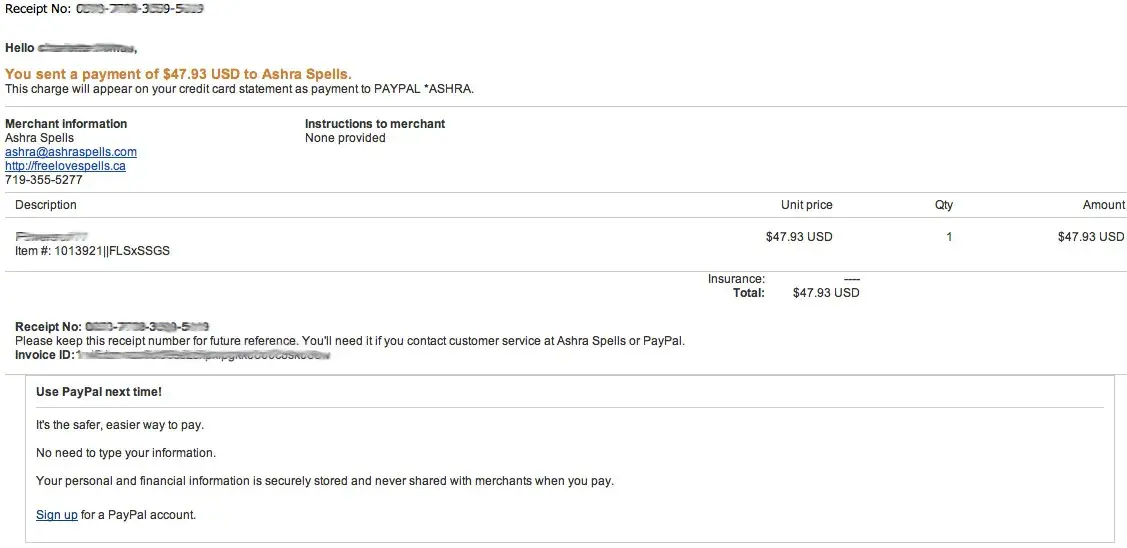
Task: Click the Invoice ID label
Action: pos(44,355)
